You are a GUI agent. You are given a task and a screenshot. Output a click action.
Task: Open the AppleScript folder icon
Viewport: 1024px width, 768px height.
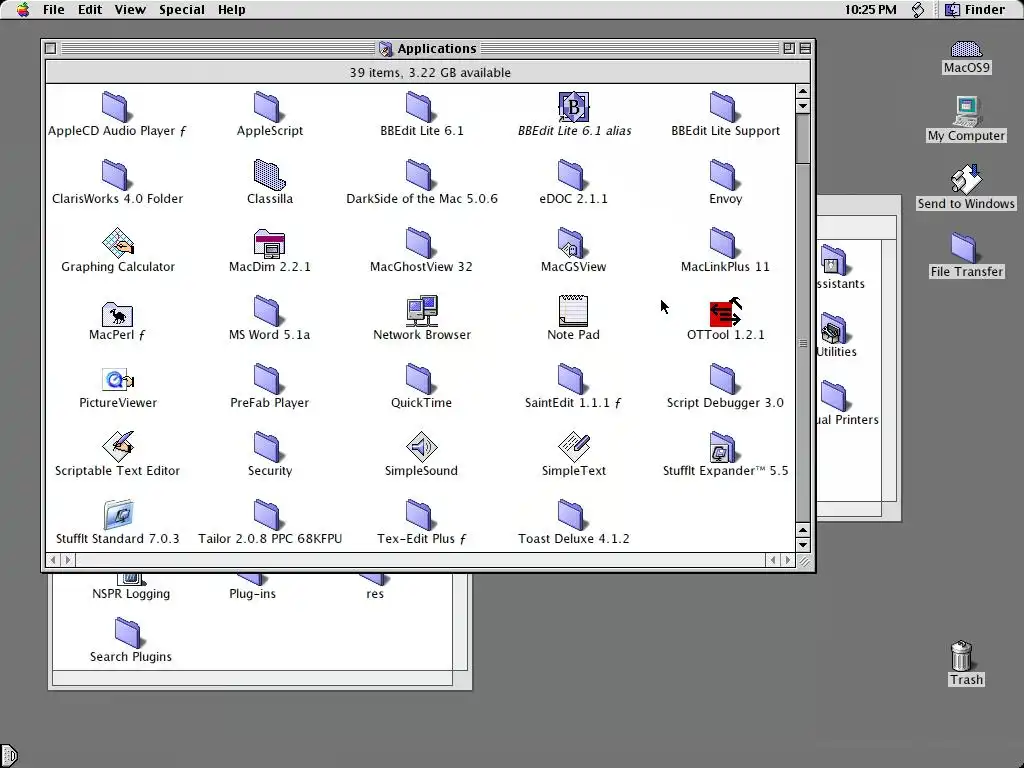pyautogui.click(x=266, y=107)
